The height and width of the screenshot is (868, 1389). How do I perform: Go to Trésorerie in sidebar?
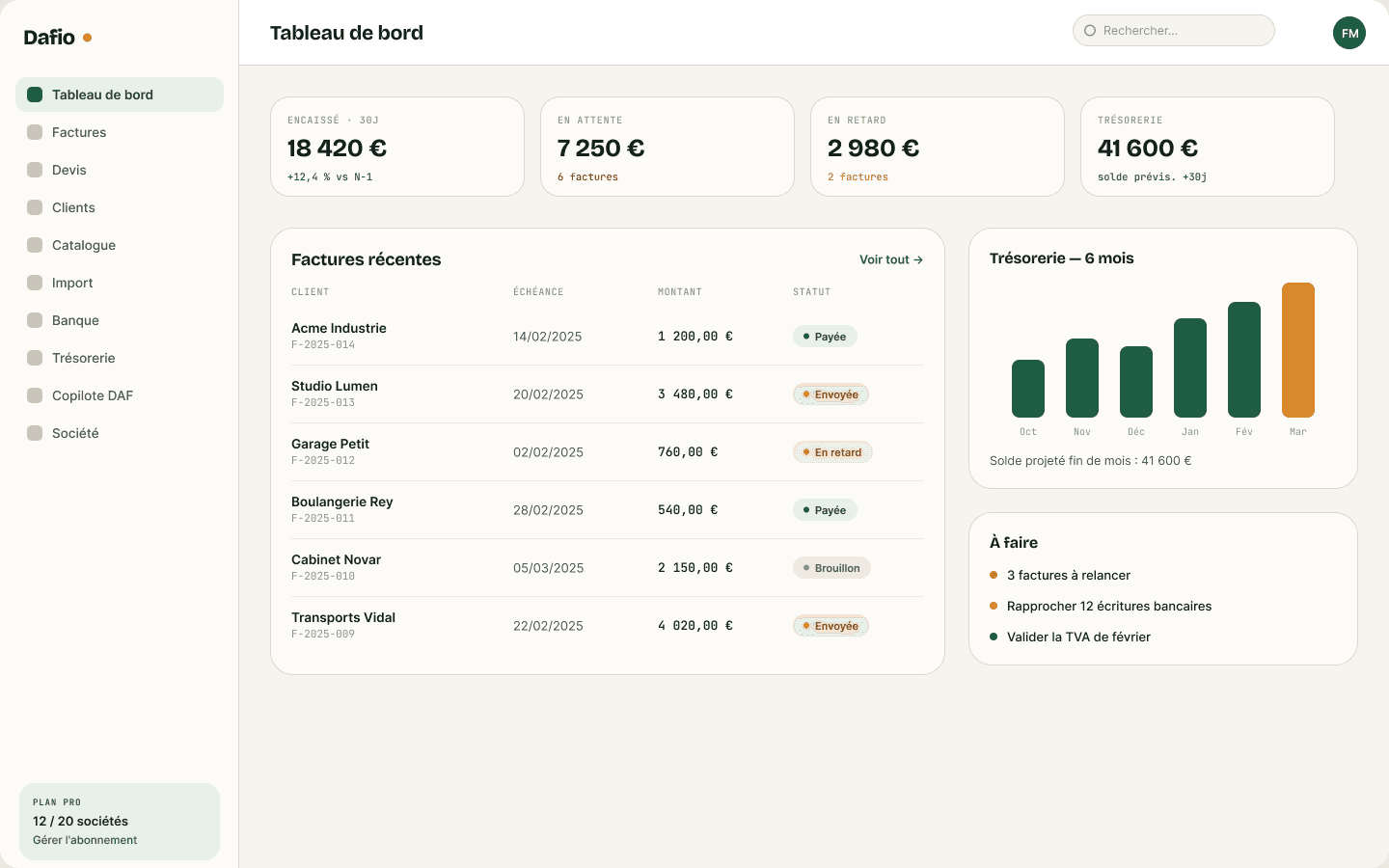click(120, 358)
